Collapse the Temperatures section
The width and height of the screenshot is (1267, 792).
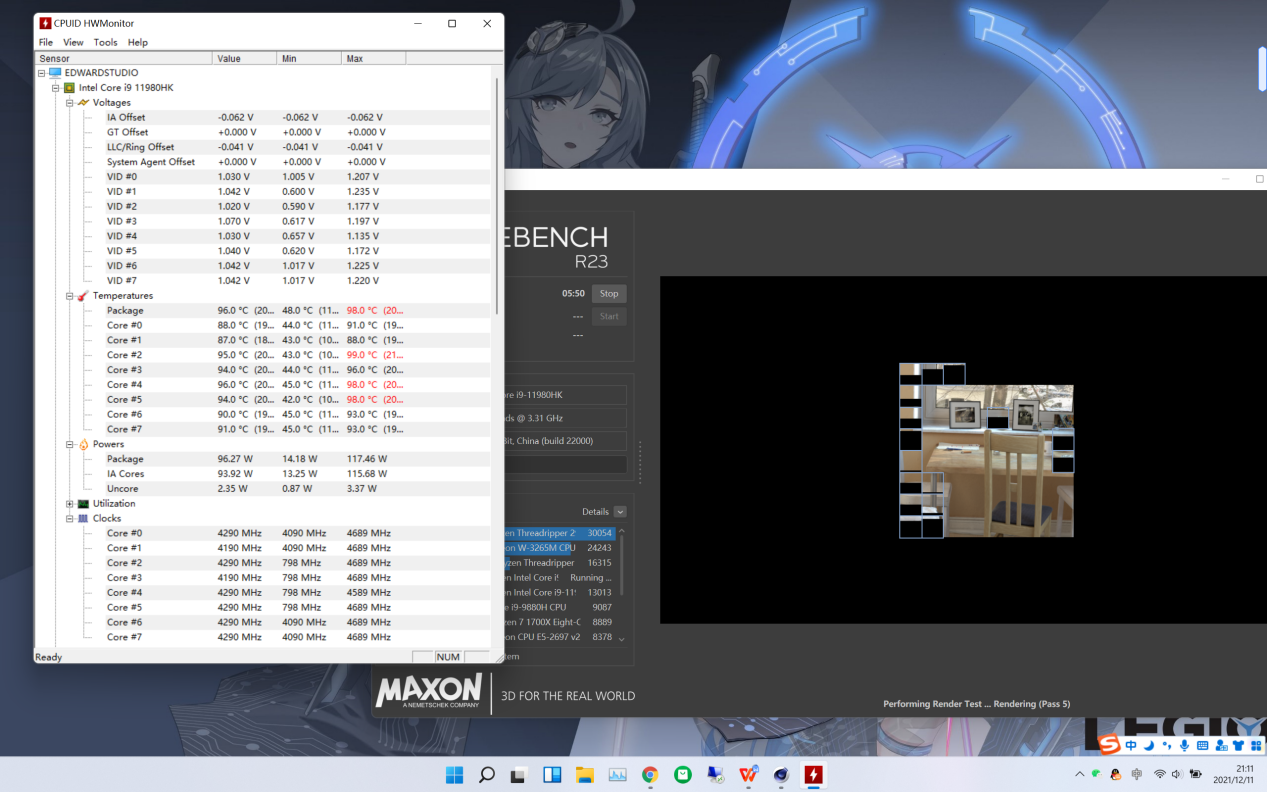pyautogui.click(x=69, y=296)
